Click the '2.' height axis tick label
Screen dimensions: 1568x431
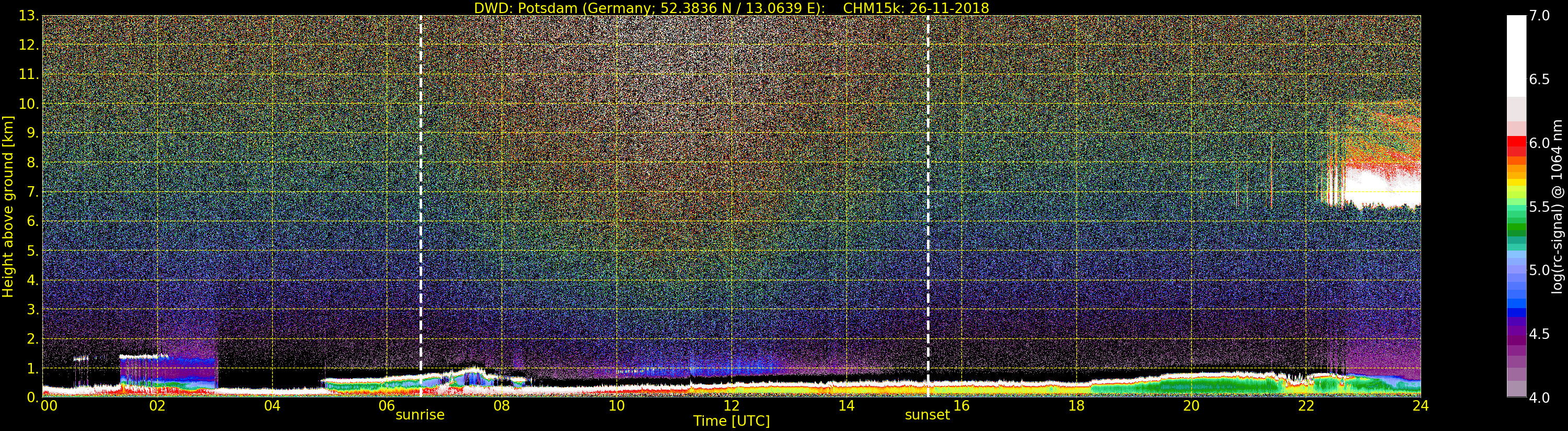pos(33,339)
